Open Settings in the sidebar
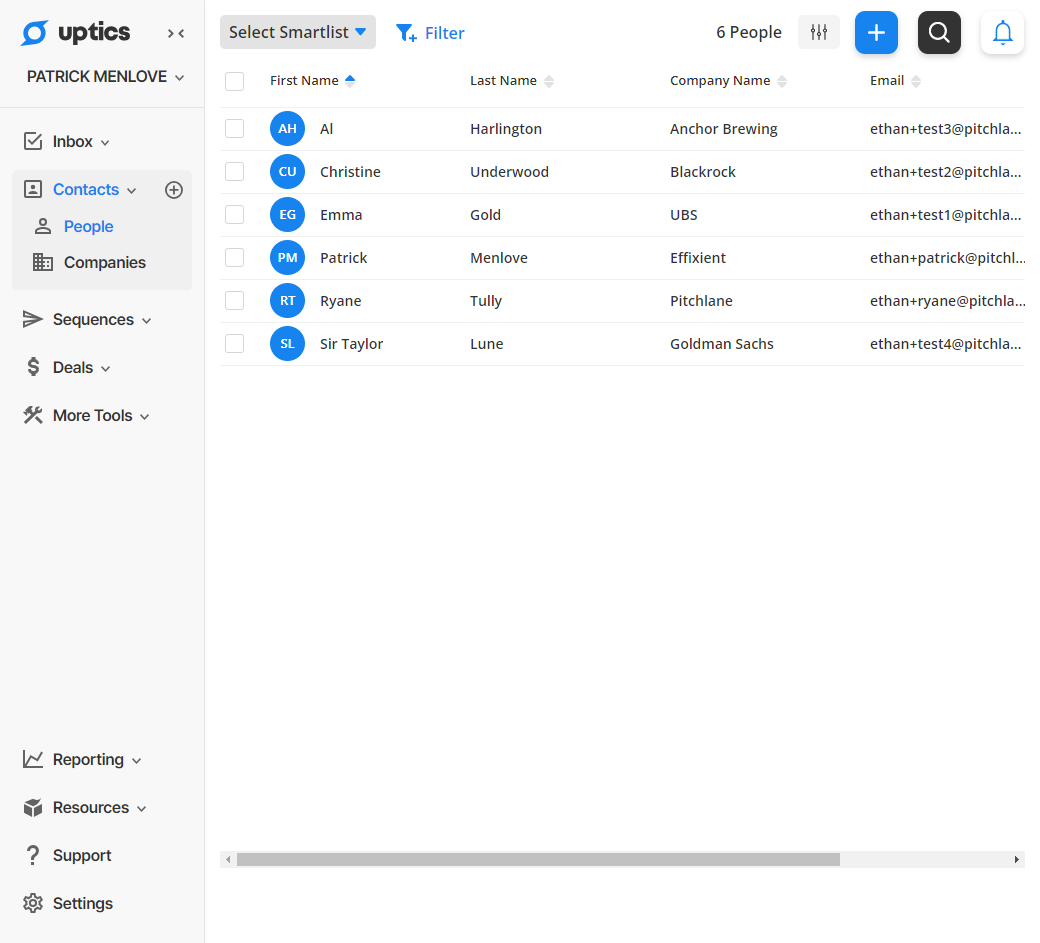This screenshot has height=943, width=1040. 83,903
